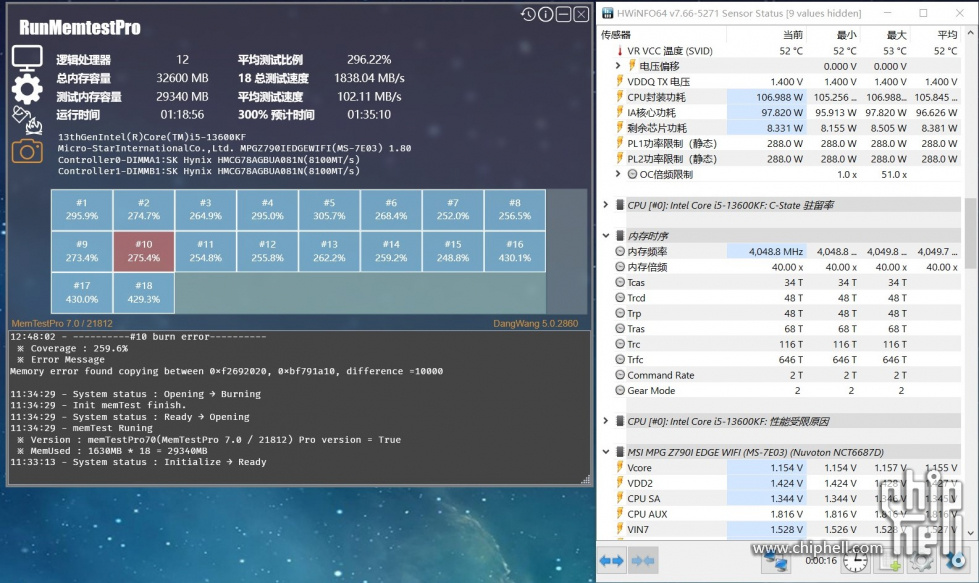The width and height of the screenshot is (979, 583).
Task: Click the blue X icon in HWiNFO toolbar
Action: 955,561
